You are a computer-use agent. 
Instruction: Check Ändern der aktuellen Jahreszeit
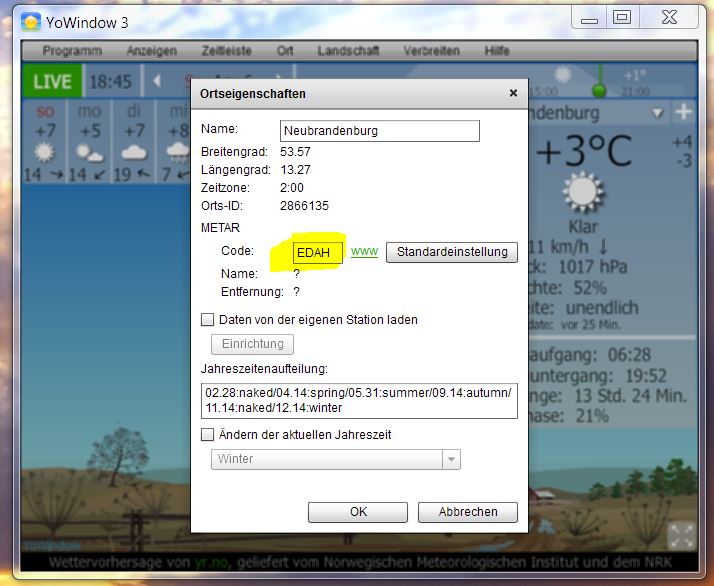208,435
